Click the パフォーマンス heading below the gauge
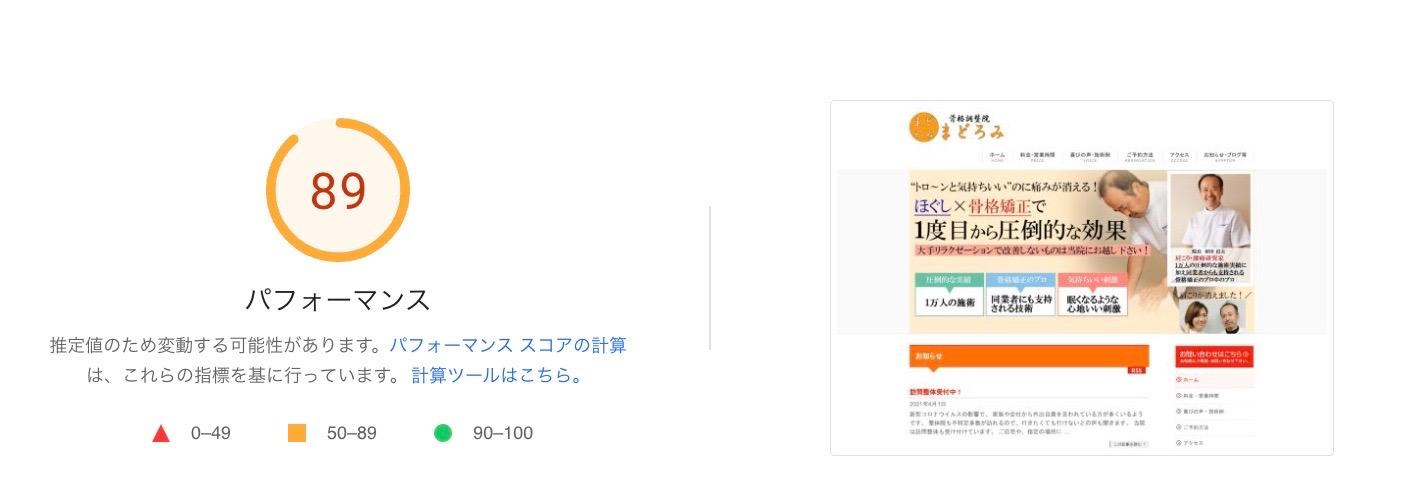1402x486 pixels. pos(338,299)
